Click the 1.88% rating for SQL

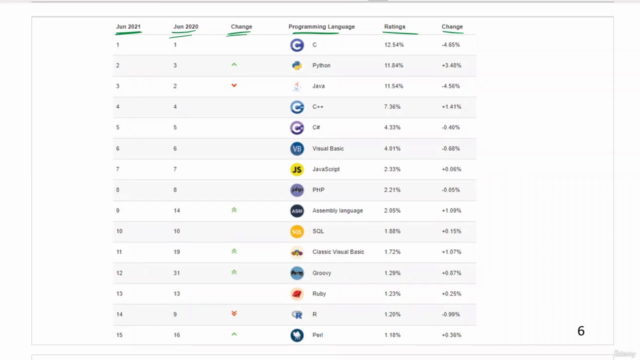click(x=392, y=231)
